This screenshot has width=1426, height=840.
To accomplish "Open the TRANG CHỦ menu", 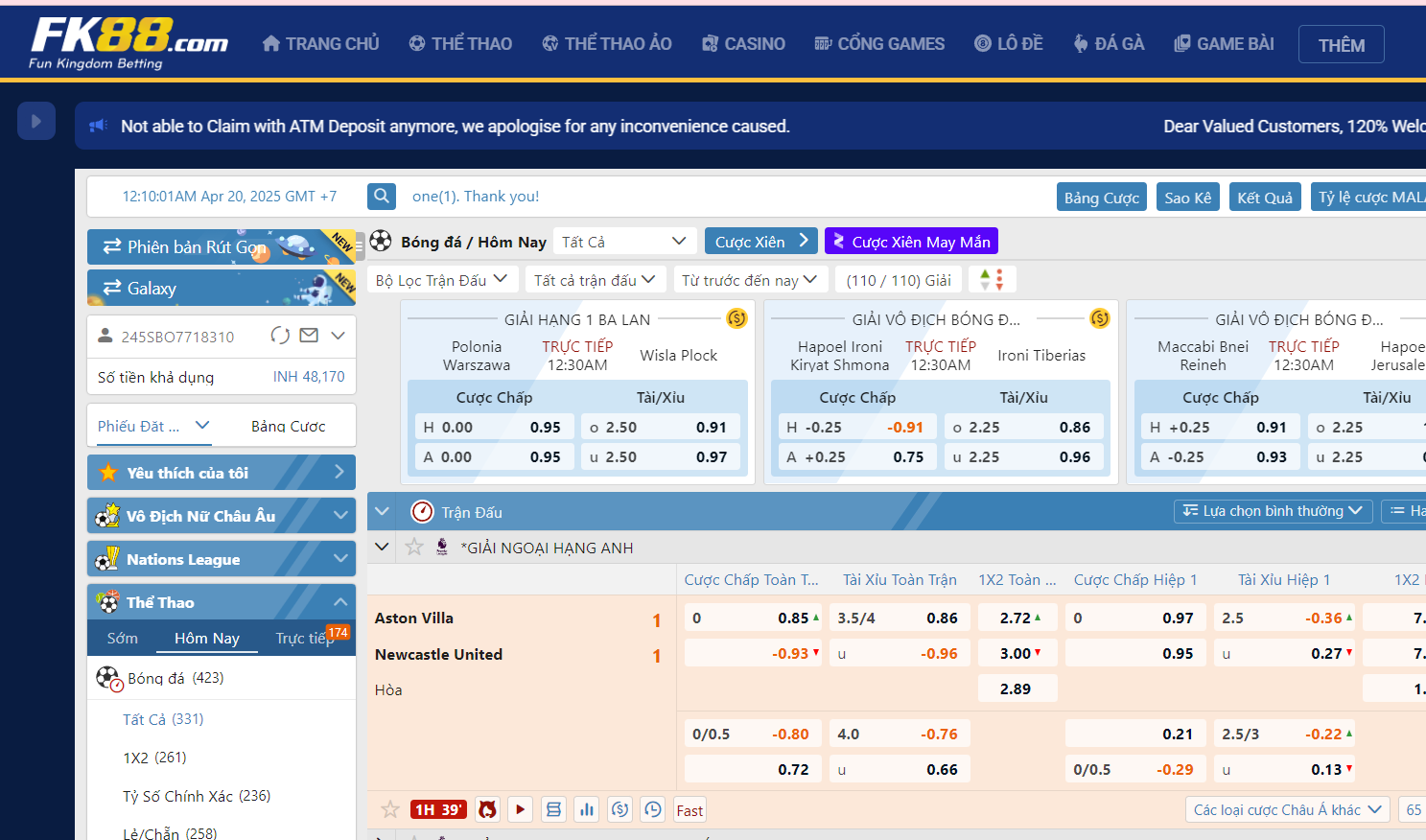I will pos(321,43).
